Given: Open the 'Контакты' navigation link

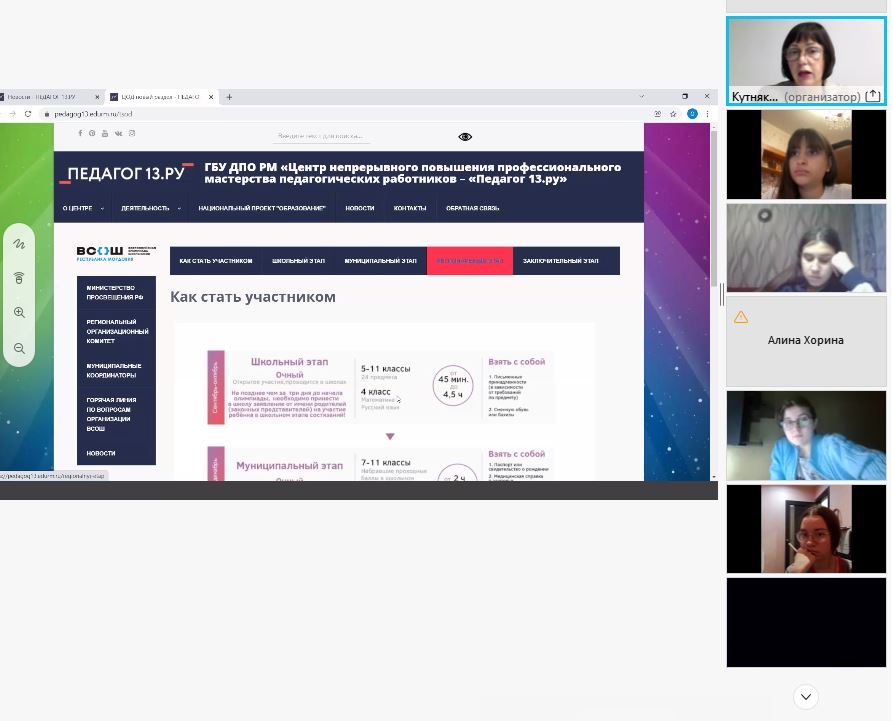Looking at the screenshot, I should [410, 208].
